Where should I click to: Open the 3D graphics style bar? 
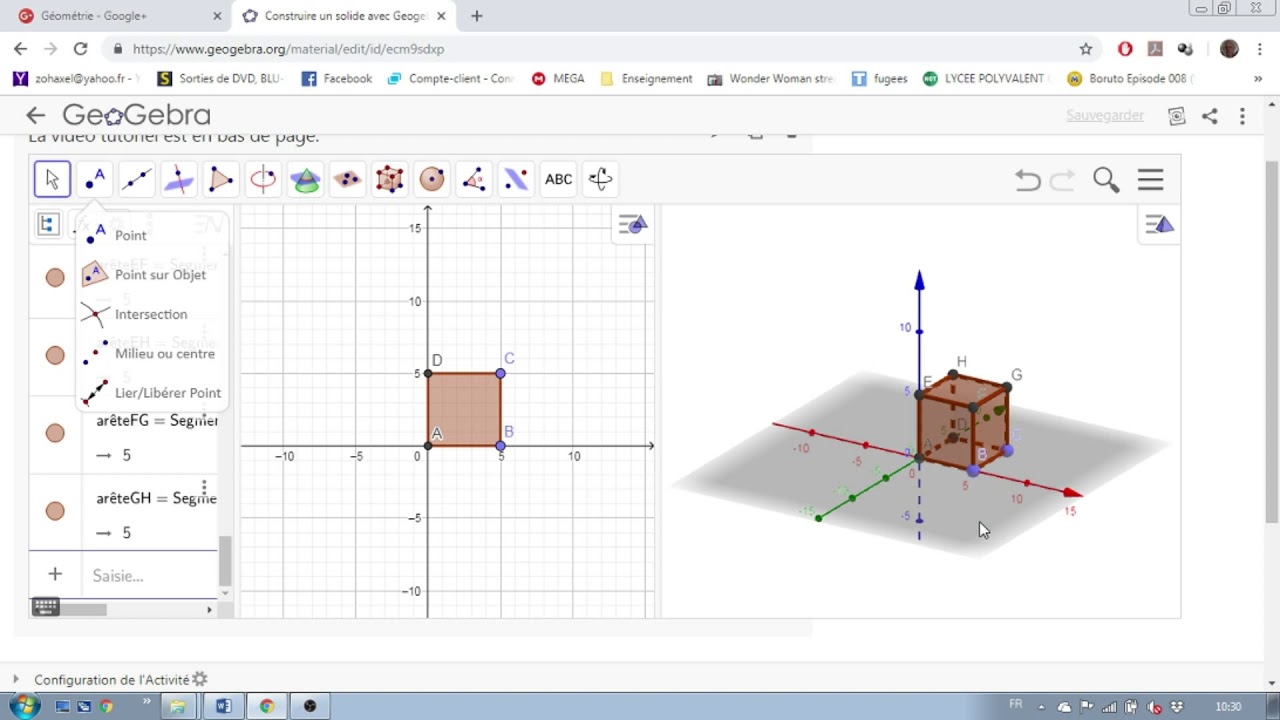tap(1160, 224)
